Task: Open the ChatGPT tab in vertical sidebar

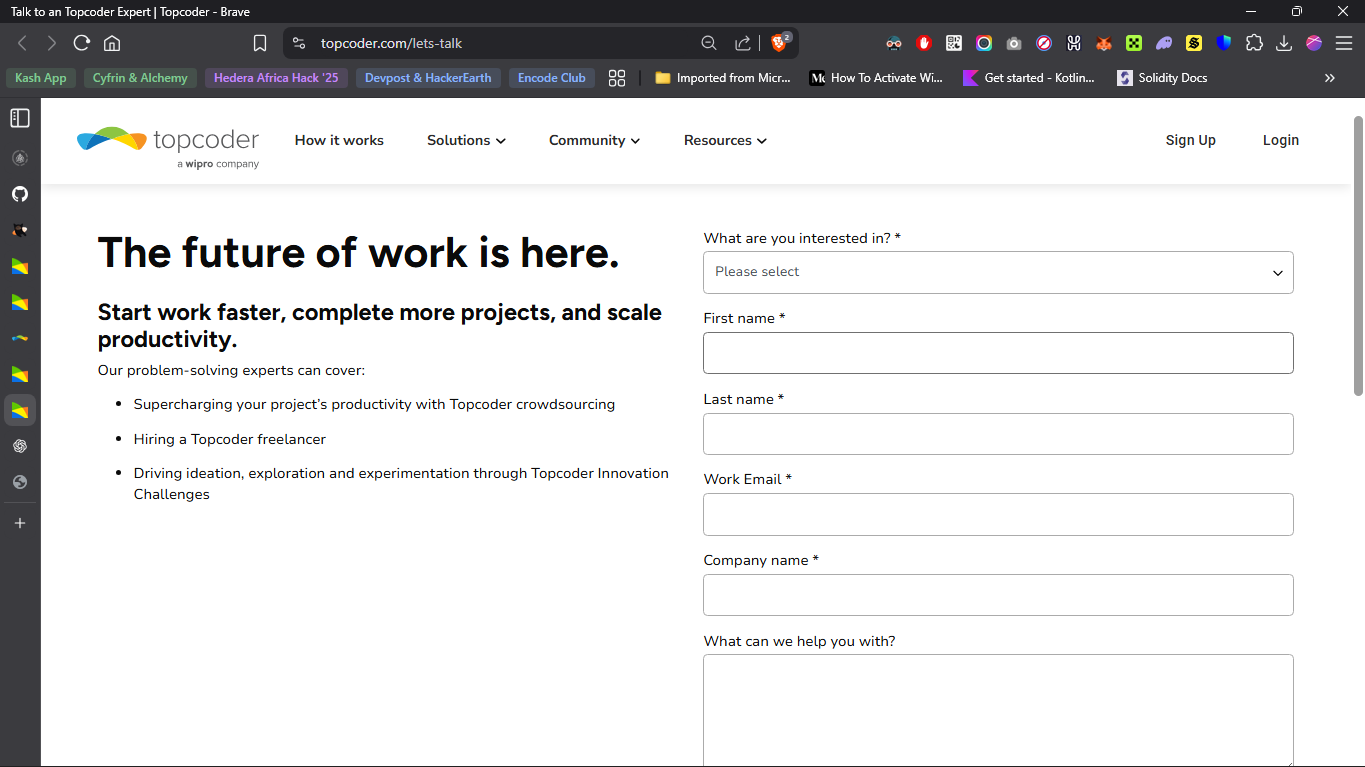Action: (x=20, y=446)
